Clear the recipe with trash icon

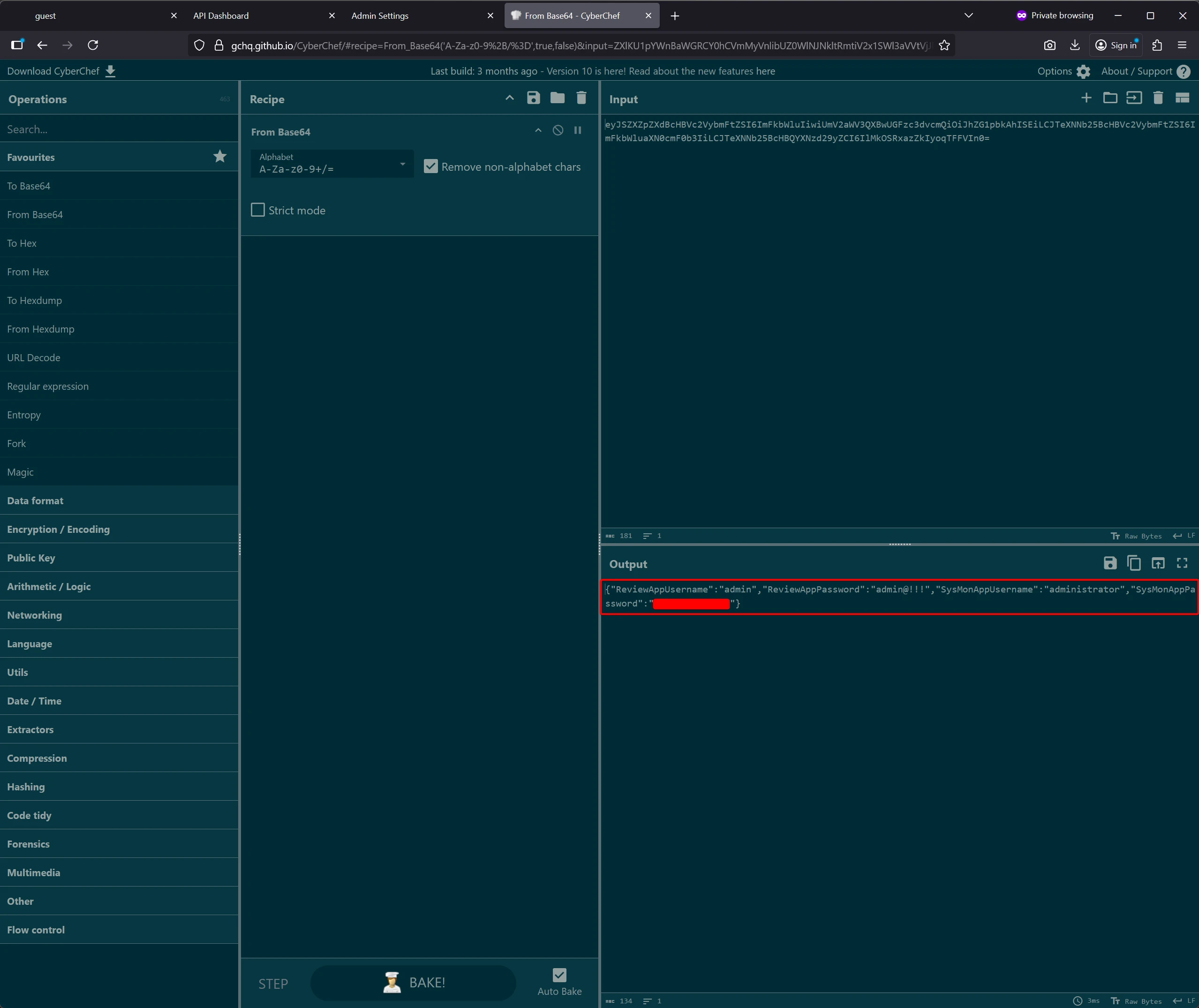click(x=581, y=99)
